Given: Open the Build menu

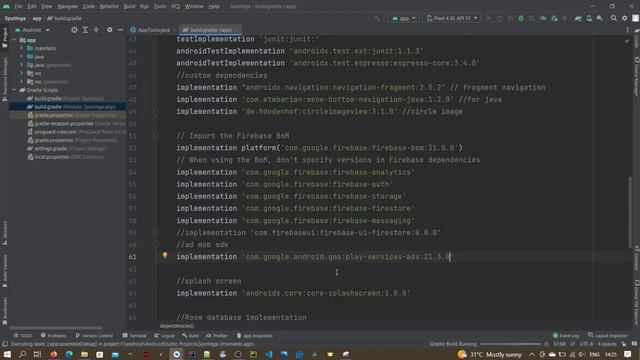Looking at the screenshot, I should [129, 7].
